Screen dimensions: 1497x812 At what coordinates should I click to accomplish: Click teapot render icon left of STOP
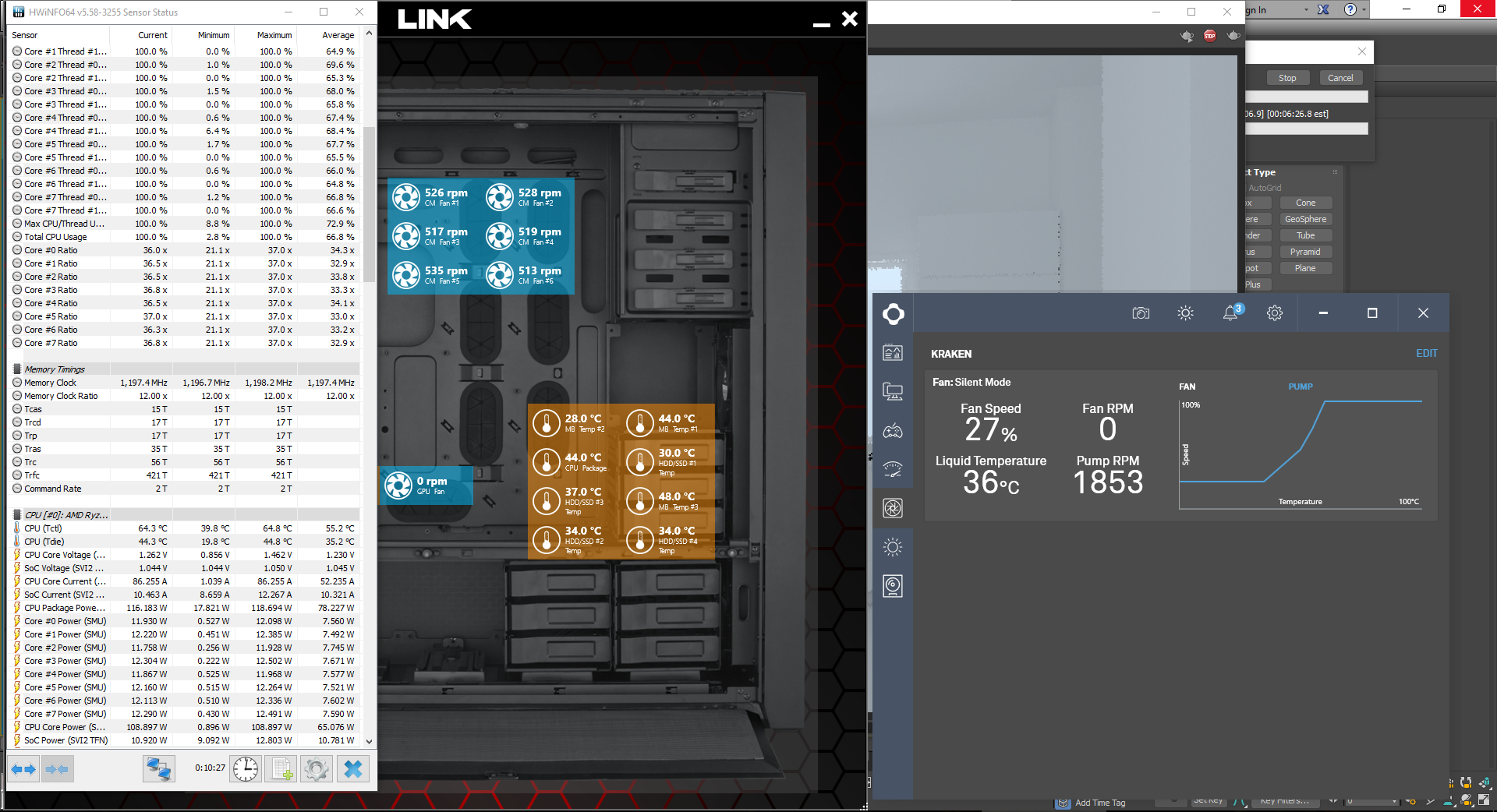click(1187, 36)
